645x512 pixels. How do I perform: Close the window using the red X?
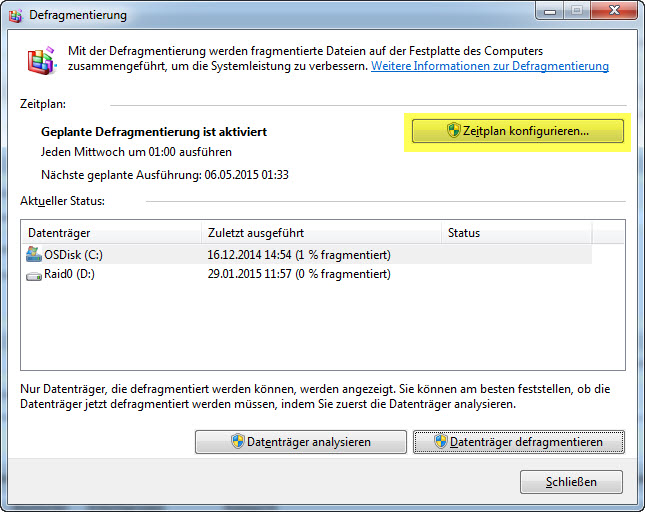pyautogui.click(x=613, y=11)
